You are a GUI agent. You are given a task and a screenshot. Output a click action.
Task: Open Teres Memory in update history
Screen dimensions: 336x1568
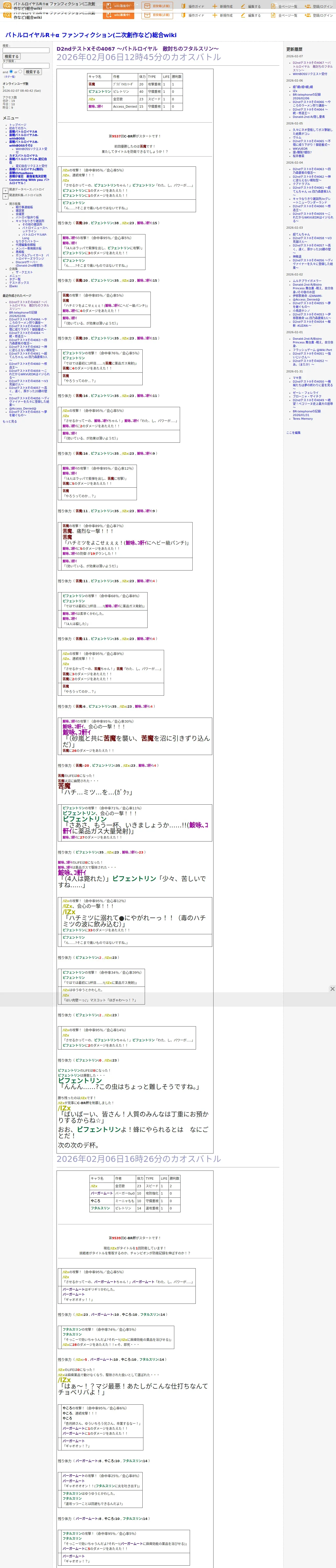[x=303, y=419]
